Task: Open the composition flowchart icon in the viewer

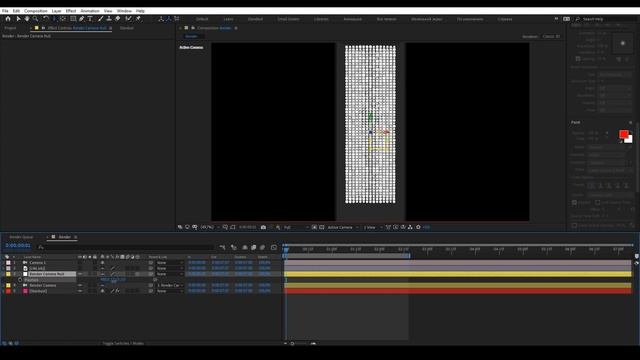Action: [x=410, y=227]
